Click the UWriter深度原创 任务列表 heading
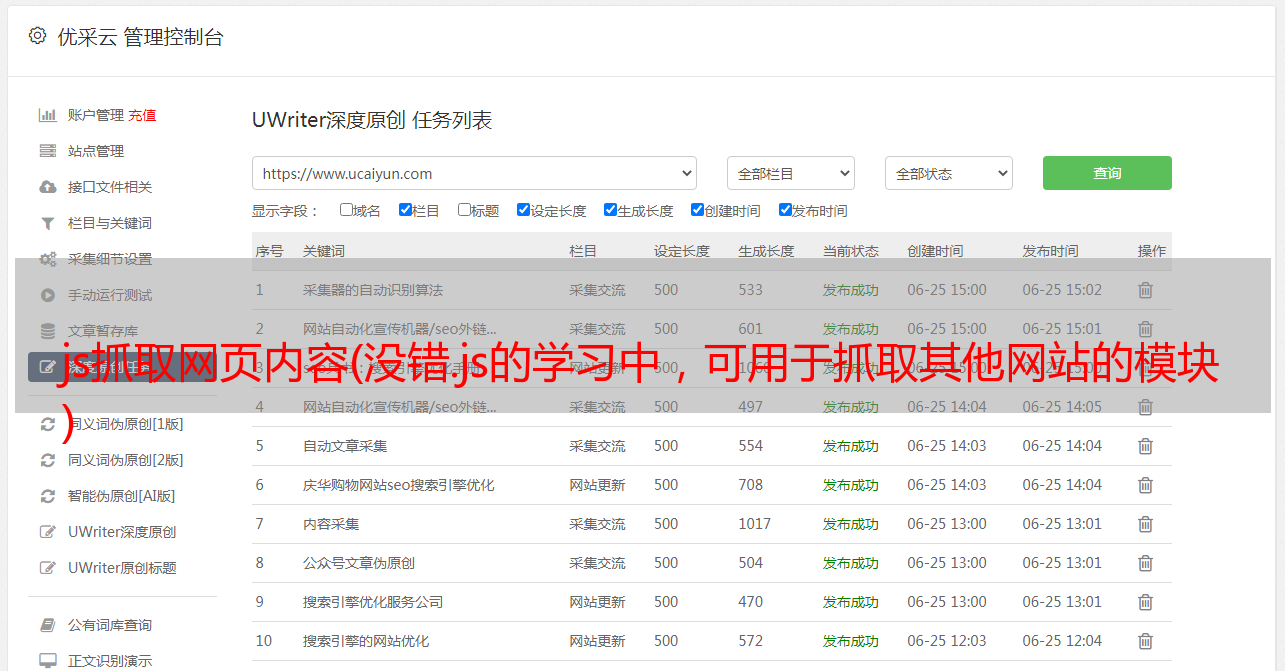The image size is (1285, 671). pyautogui.click(x=372, y=121)
